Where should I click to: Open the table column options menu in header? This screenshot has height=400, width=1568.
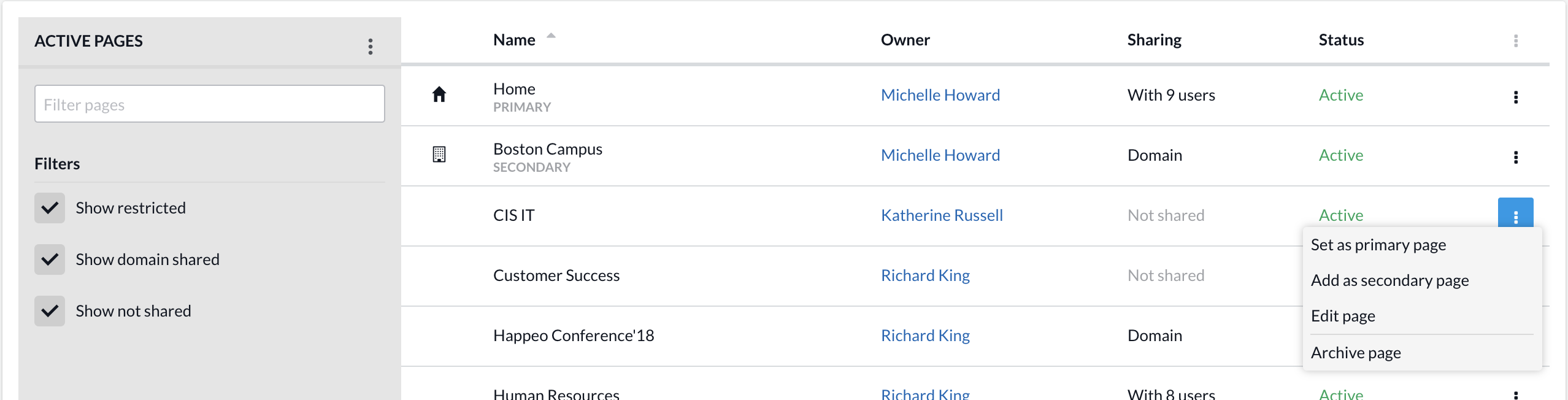click(1515, 41)
